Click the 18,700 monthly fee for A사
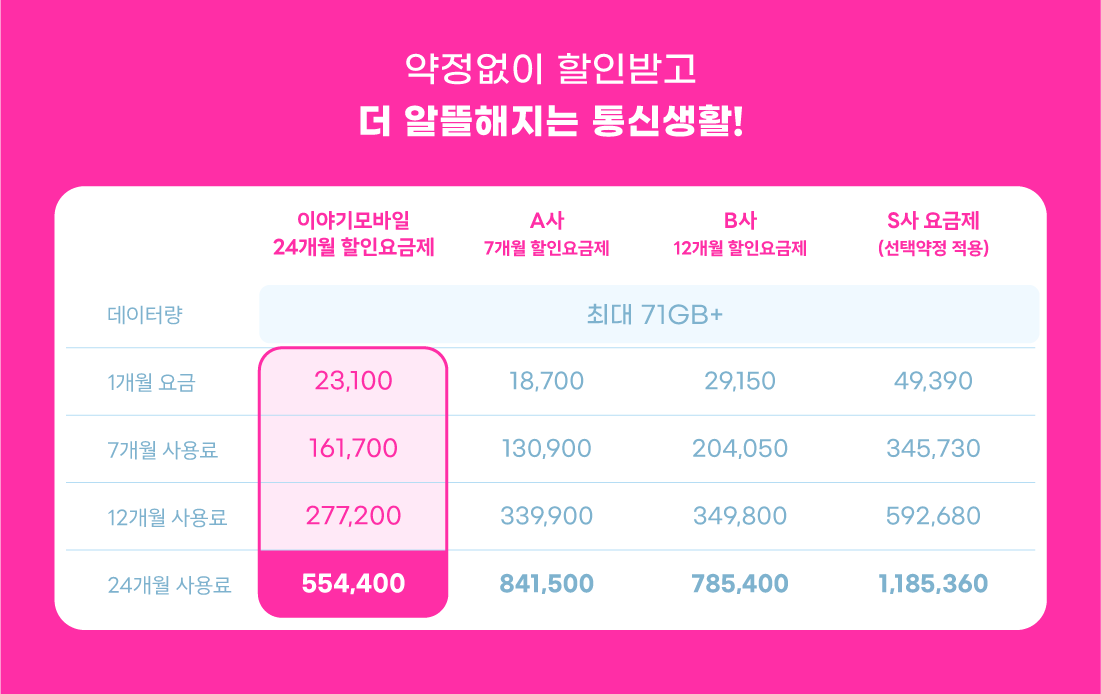The image size is (1101, 694). pyautogui.click(x=546, y=381)
